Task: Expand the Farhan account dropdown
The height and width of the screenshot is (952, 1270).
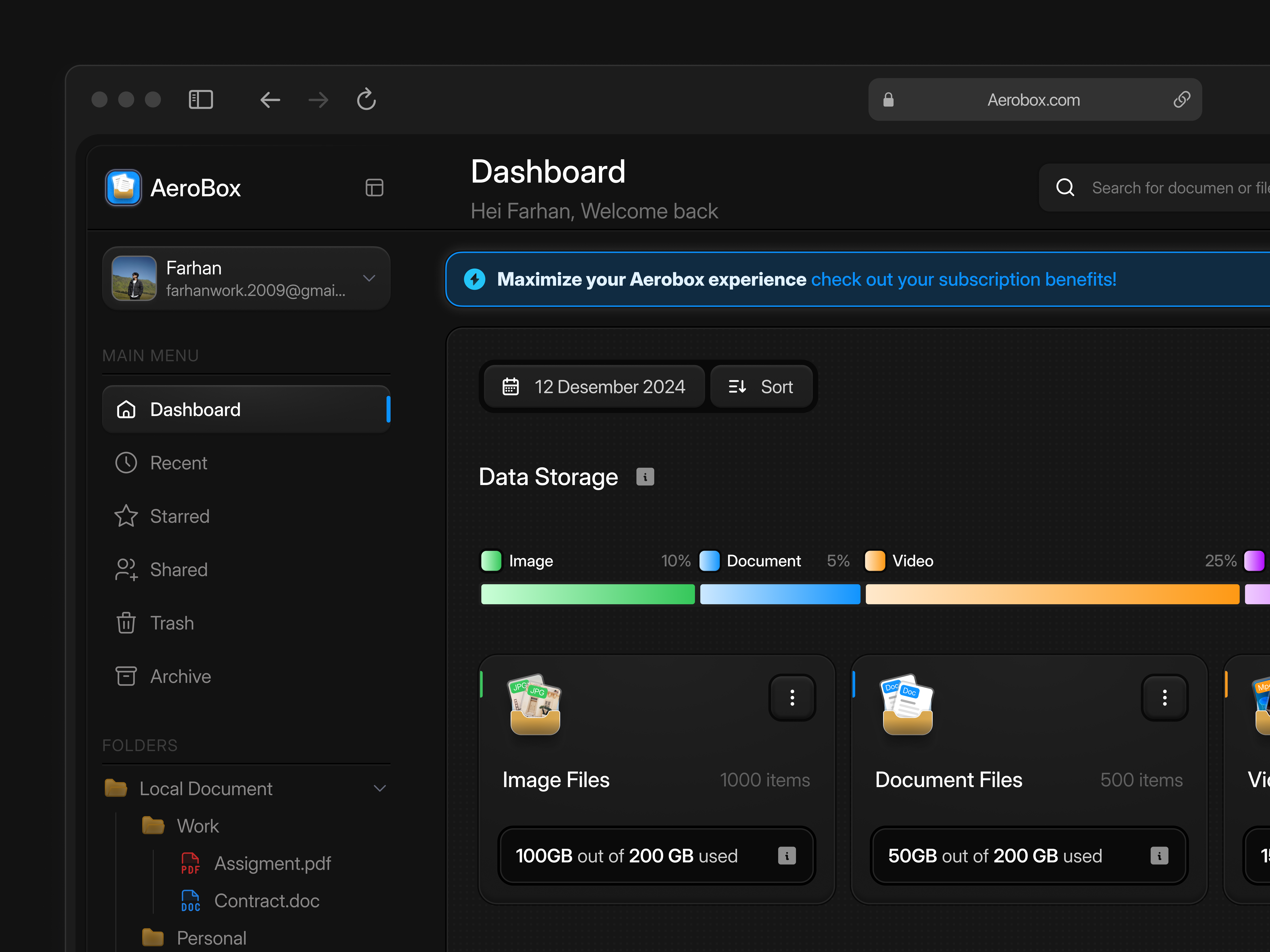Action: coord(369,278)
